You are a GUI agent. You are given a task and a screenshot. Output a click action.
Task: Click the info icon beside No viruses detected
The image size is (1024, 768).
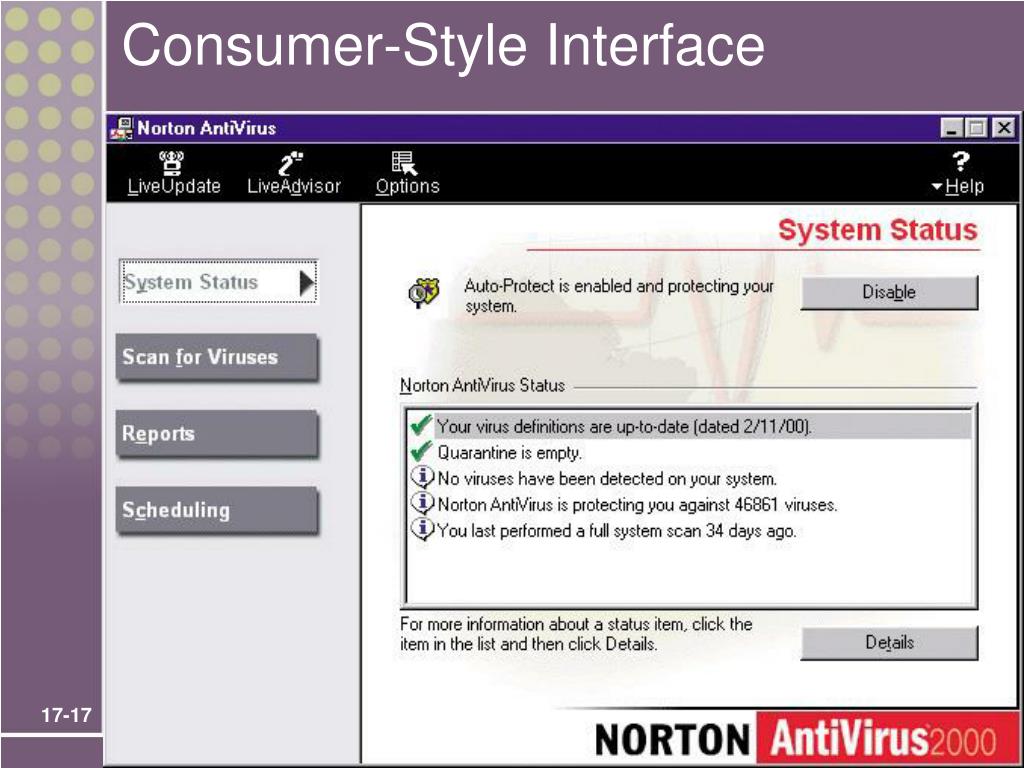[422, 477]
